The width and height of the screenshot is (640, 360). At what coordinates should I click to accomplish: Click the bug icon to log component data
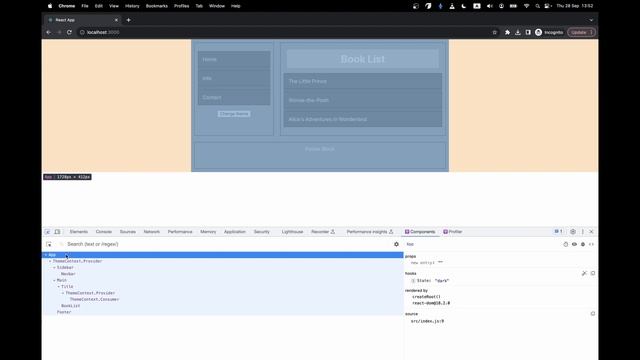[583, 244]
